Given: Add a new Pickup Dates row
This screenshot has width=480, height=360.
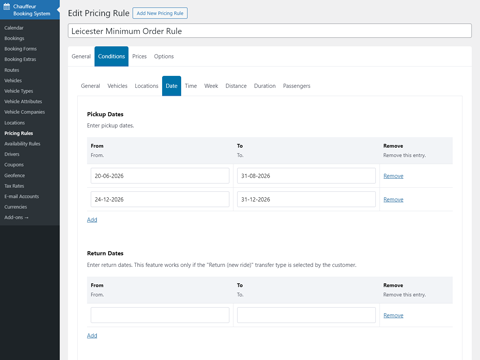Looking at the screenshot, I should 92,220.
